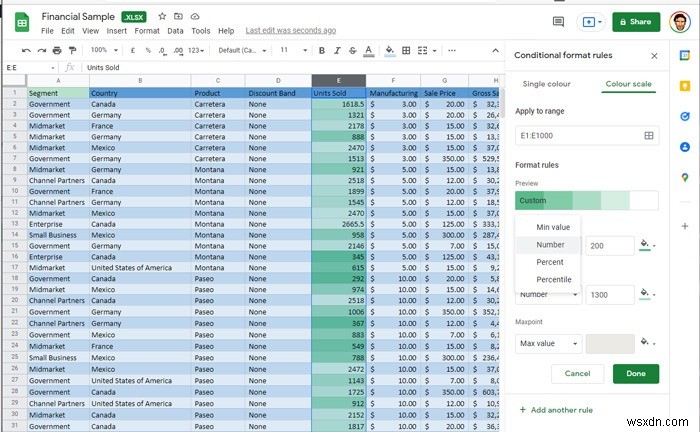Screen dimensions: 700x432
Task: Click the Cancel button
Action: tap(577, 374)
